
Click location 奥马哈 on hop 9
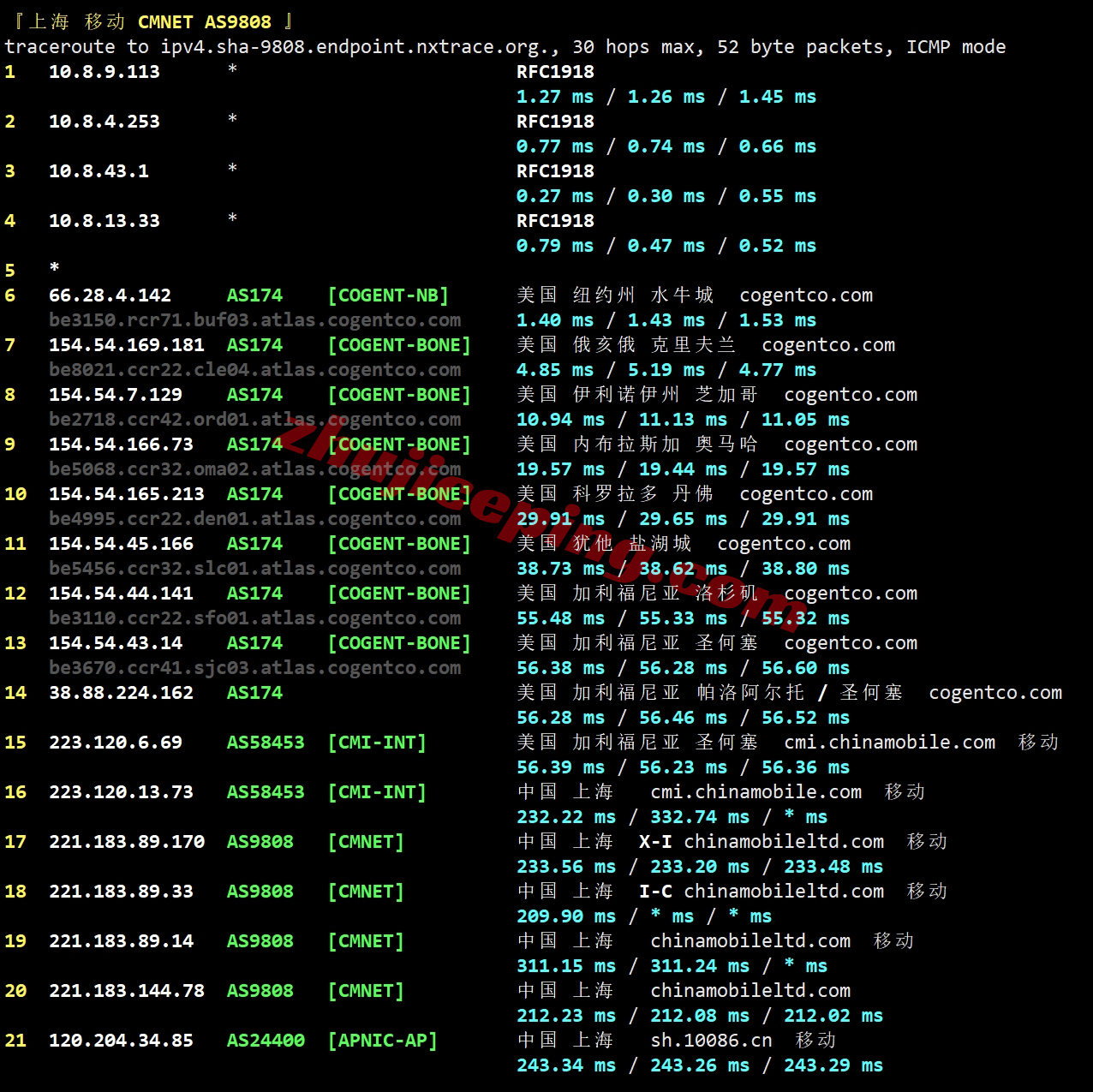726,445
